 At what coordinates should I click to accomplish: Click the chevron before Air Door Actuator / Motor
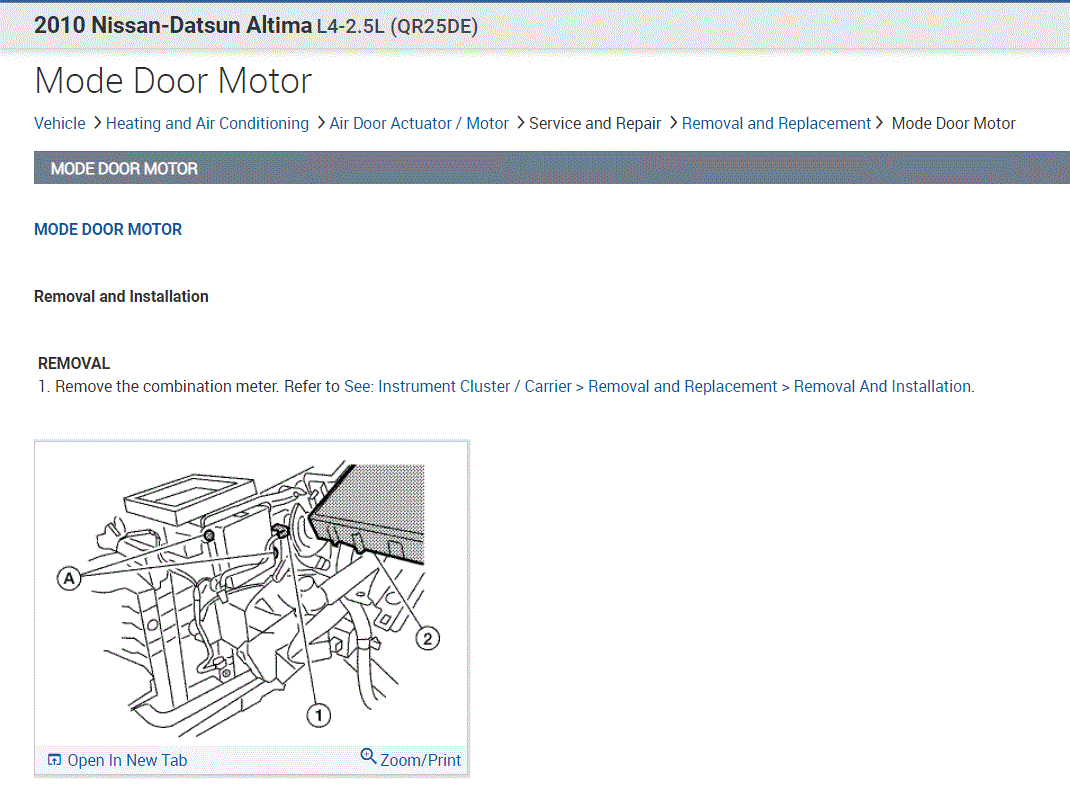[x=320, y=123]
